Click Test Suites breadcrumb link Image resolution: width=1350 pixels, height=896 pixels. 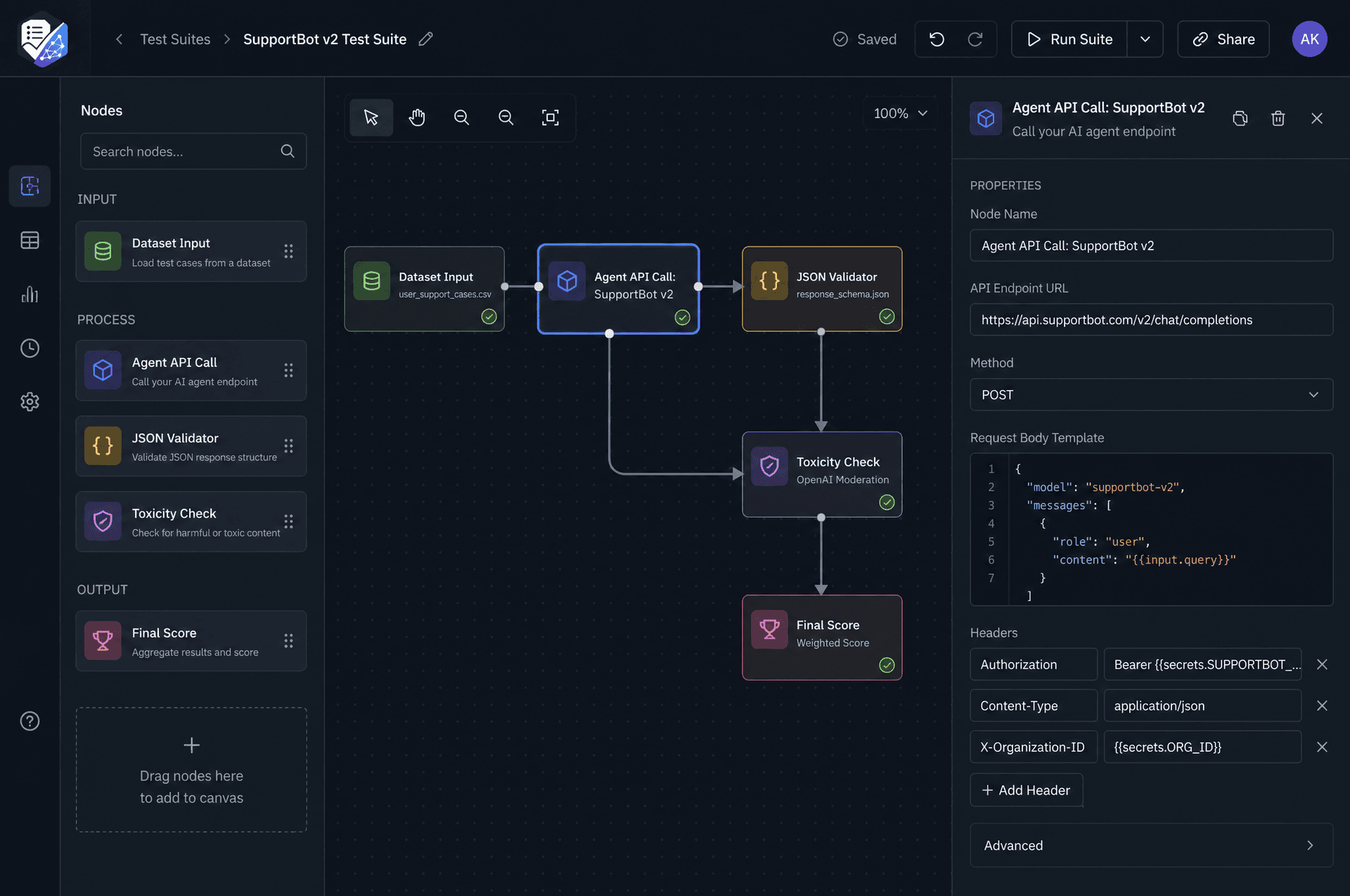point(175,39)
